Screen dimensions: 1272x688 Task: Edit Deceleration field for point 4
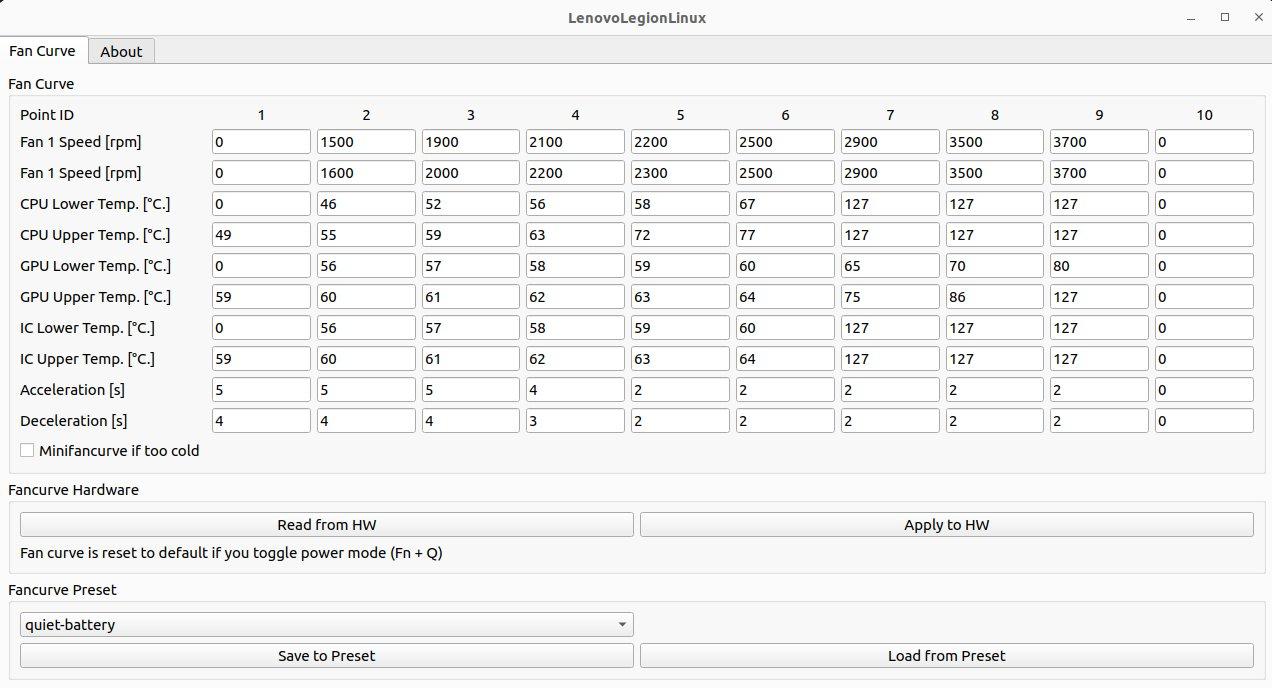pyautogui.click(x=576, y=421)
